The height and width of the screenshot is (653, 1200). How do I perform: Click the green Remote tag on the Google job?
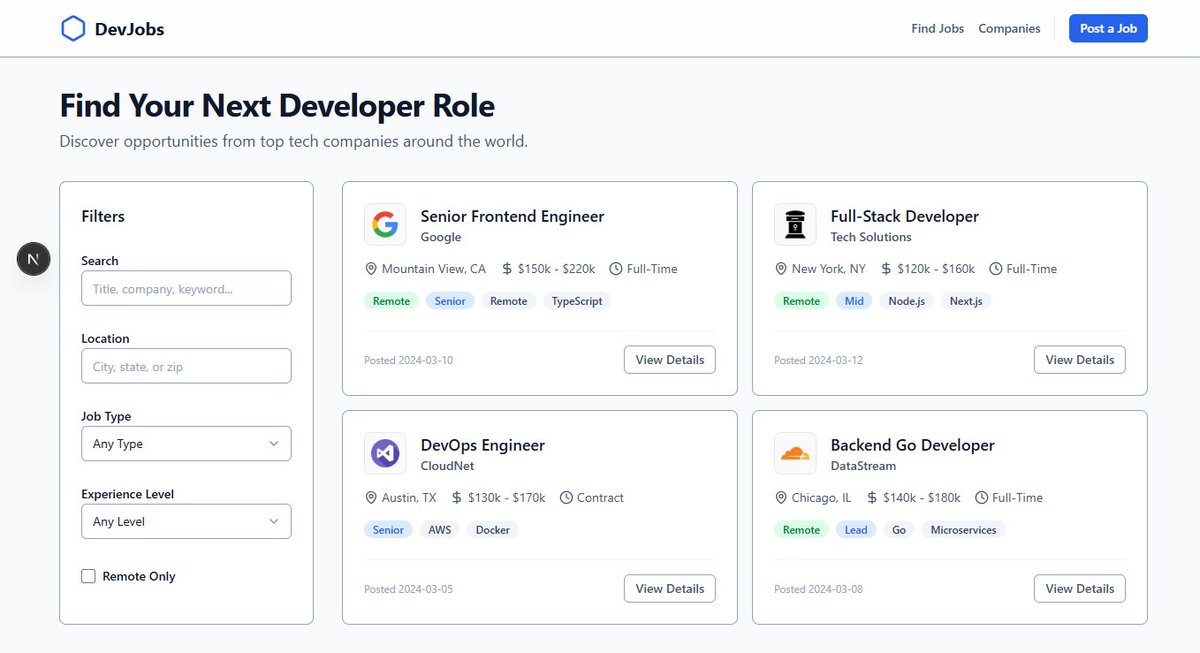(391, 301)
